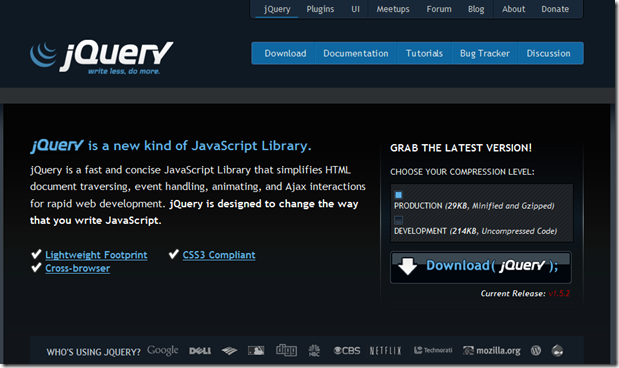This screenshot has height=368, width=619.
Task: Select the Development uncompressed option
Action: 398,220
